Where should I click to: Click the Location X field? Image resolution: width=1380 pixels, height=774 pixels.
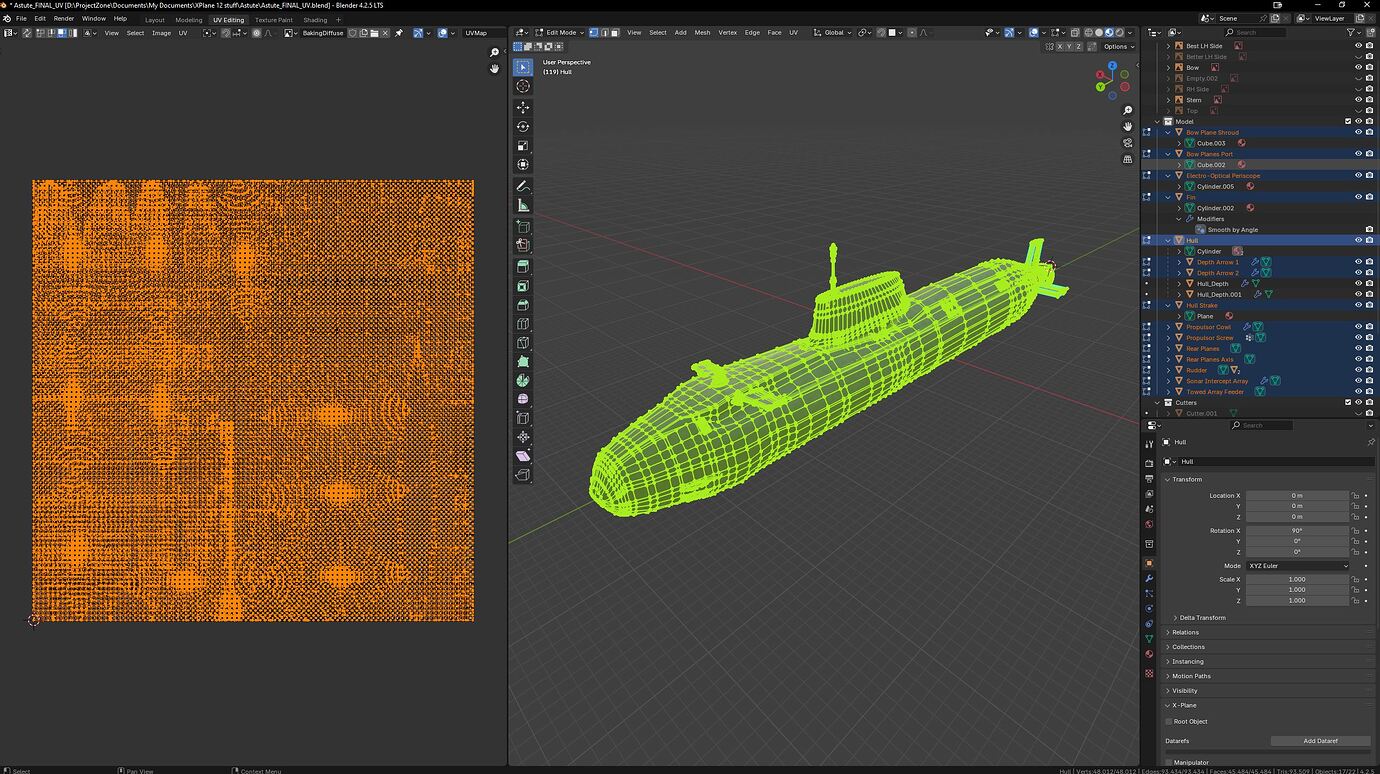pyautogui.click(x=1297, y=495)
